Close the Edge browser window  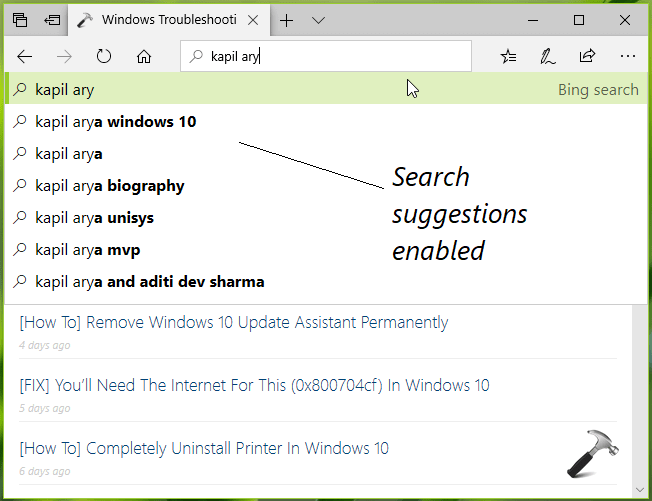coord(625,20)
